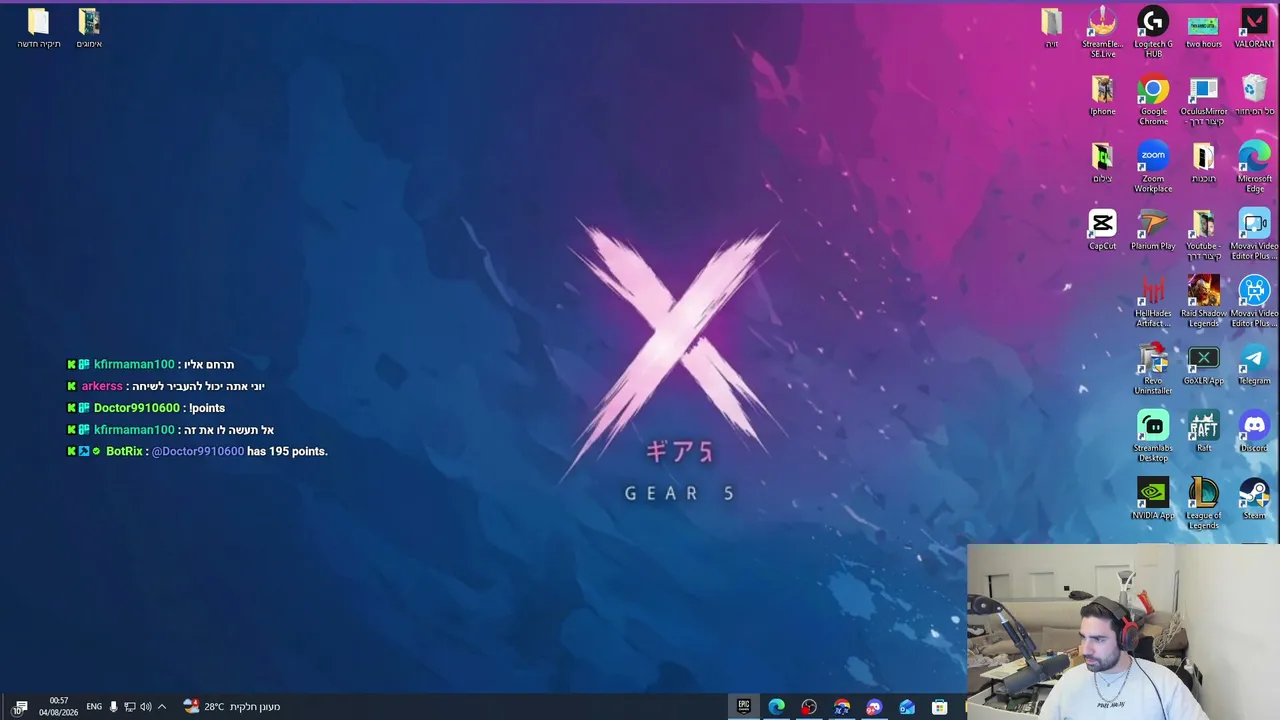
Task: Select the Raid Shadow Legends icon
Action: tap(1203, 301)
